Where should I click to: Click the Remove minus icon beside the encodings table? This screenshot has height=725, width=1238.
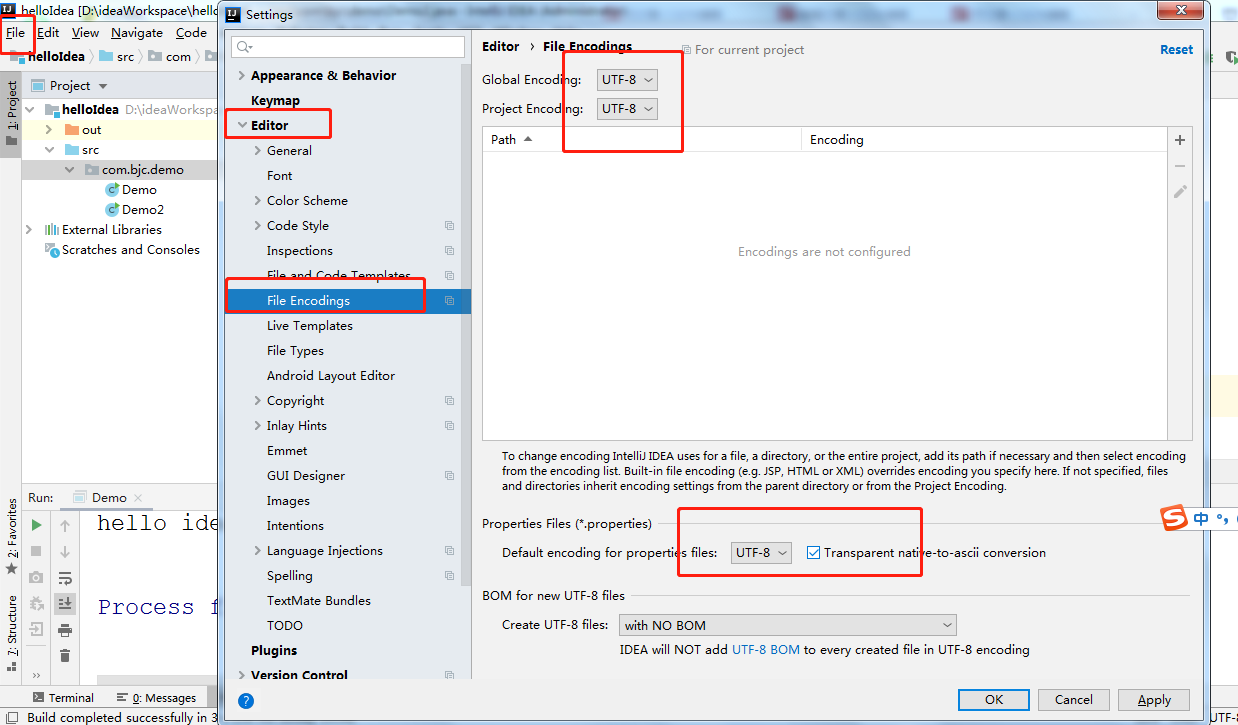point(1180,166)
